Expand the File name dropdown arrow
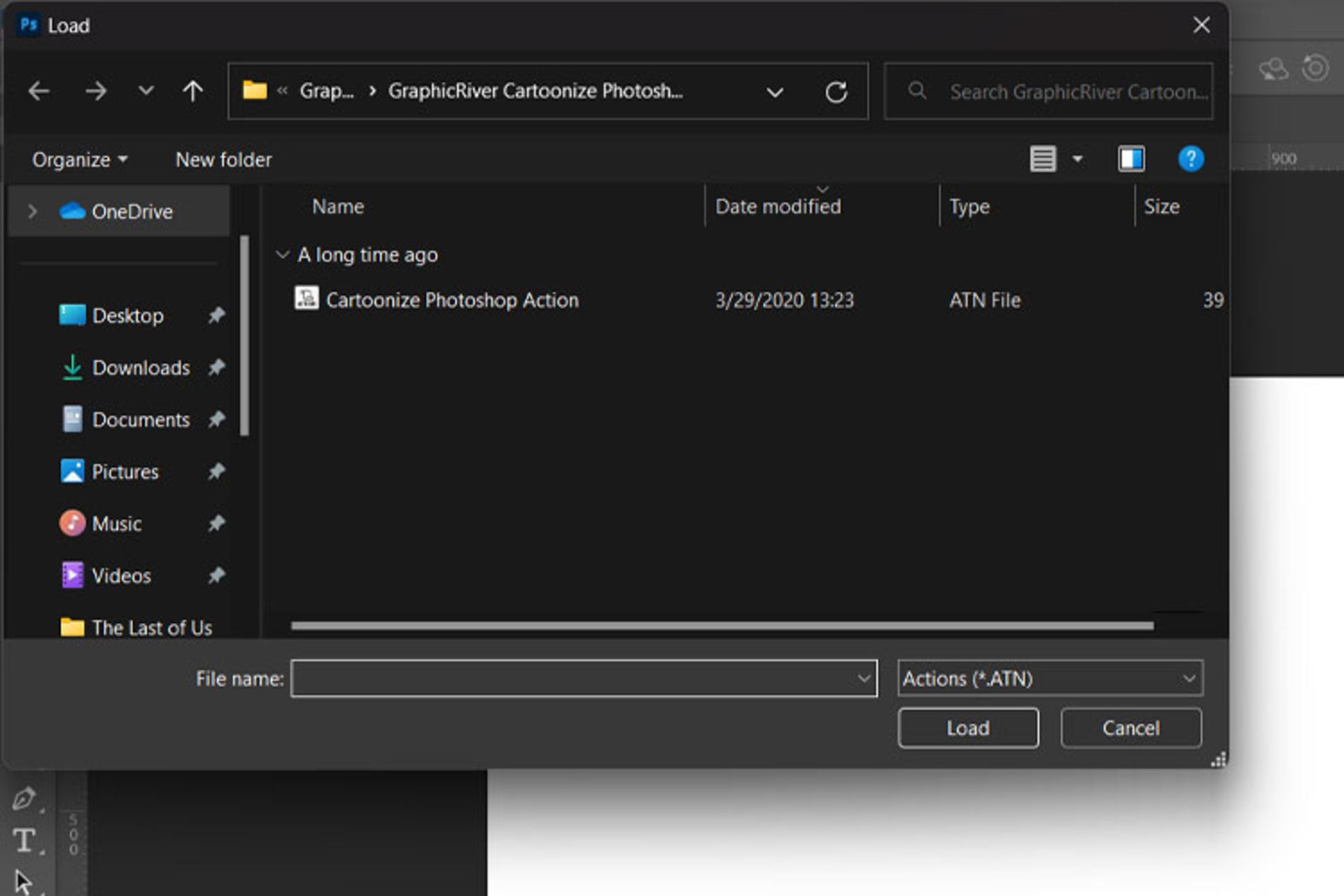This screenshot has width=1344, height=896. point(864,678)
